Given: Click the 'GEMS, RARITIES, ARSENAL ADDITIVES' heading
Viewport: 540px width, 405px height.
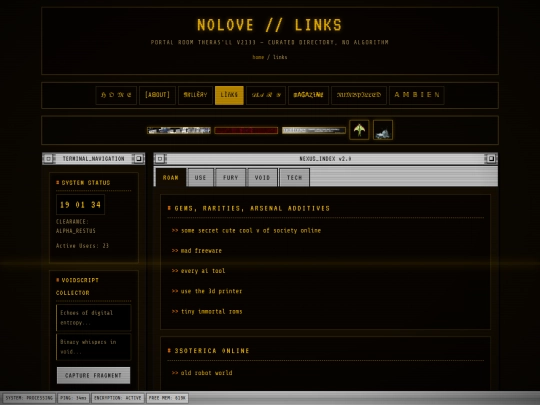Looking at the screenshot, I should point(252,208).
